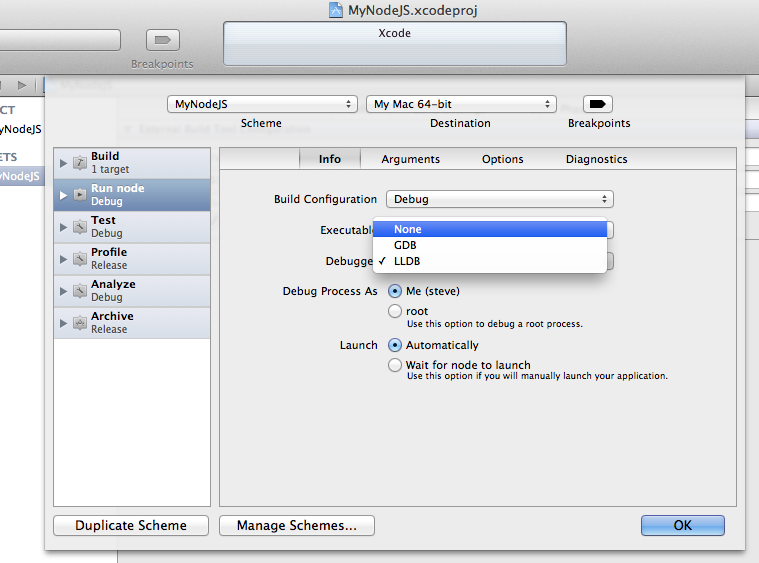Open the My Mac 64-bit Destination popup
The width and height of the screenshot is (759, 563).
click(461, 104)
